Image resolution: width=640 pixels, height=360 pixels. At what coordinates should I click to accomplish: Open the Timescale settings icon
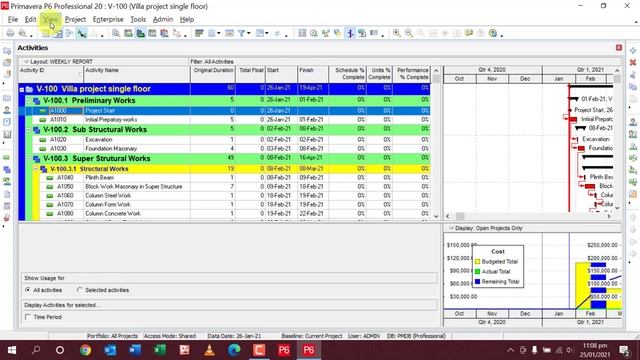pos(229,33)
